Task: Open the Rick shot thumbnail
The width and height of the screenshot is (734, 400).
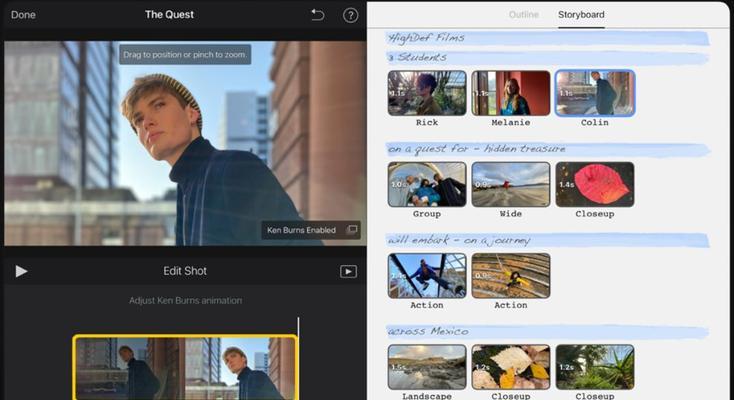Action: (427, 93)
